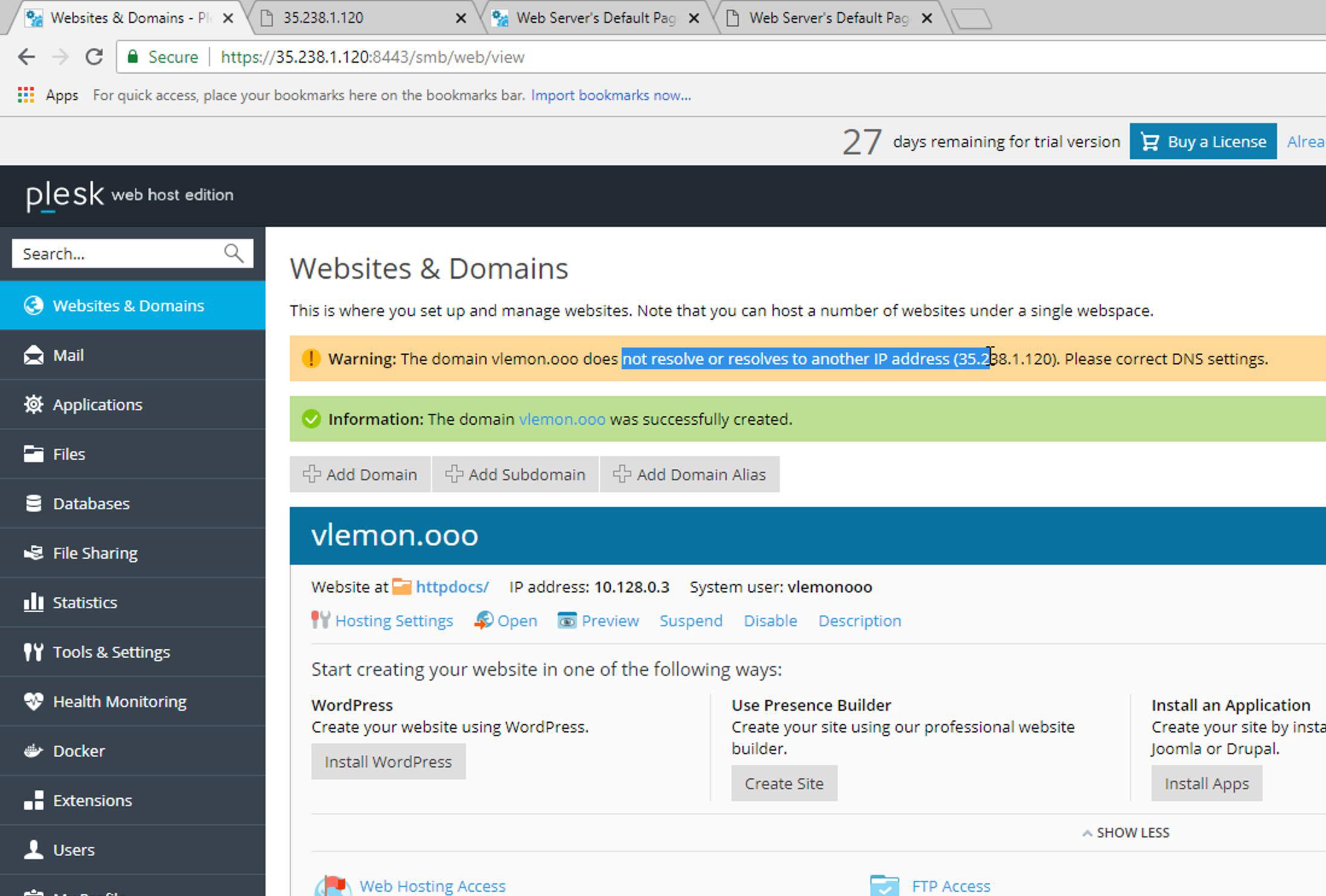The image size is (1326, 896).
Task: Open Extensions in the sidebar
Action: pyautogui.click(x=92, y=800)
